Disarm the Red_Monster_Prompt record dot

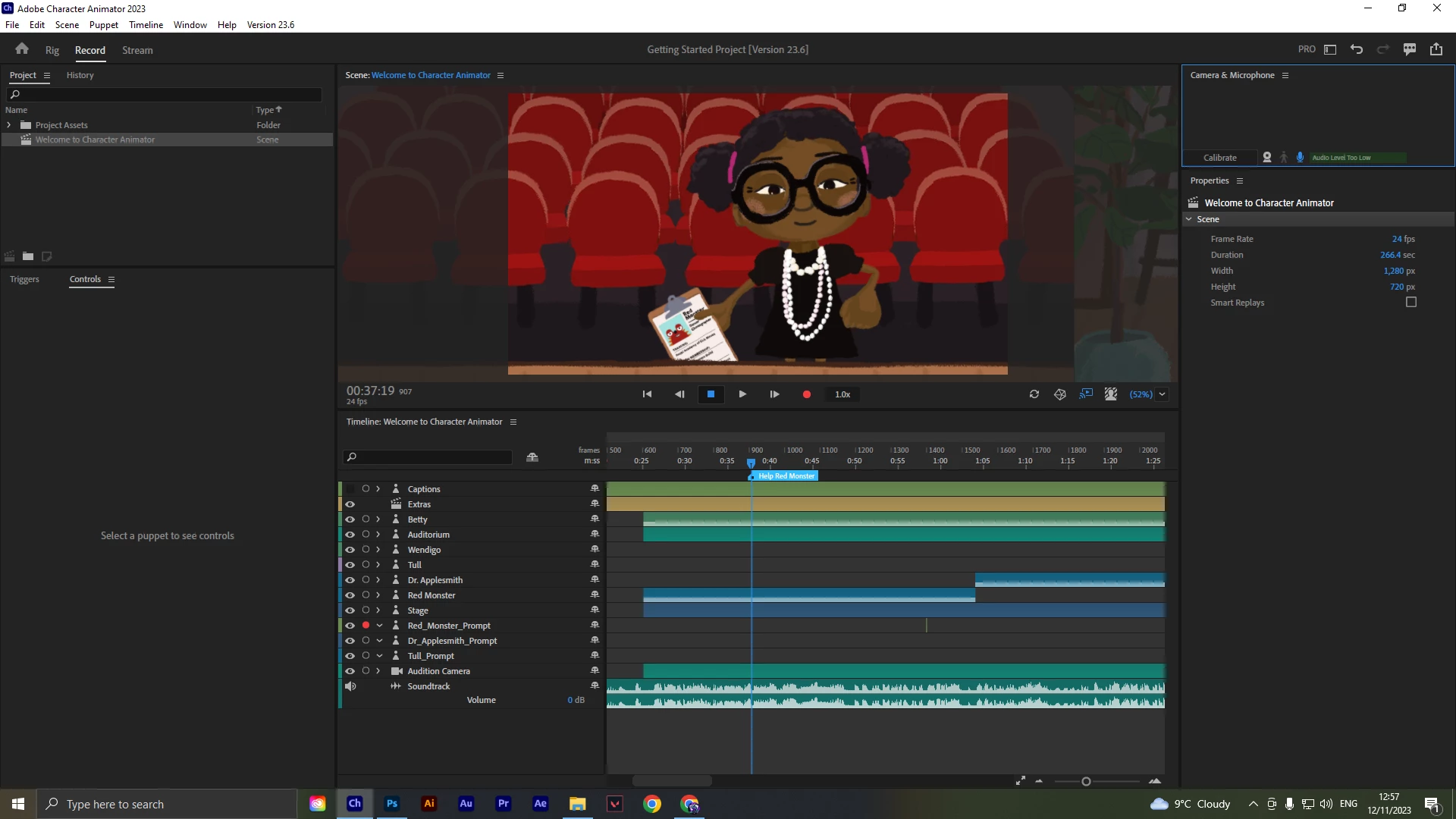tap(366, 626)
